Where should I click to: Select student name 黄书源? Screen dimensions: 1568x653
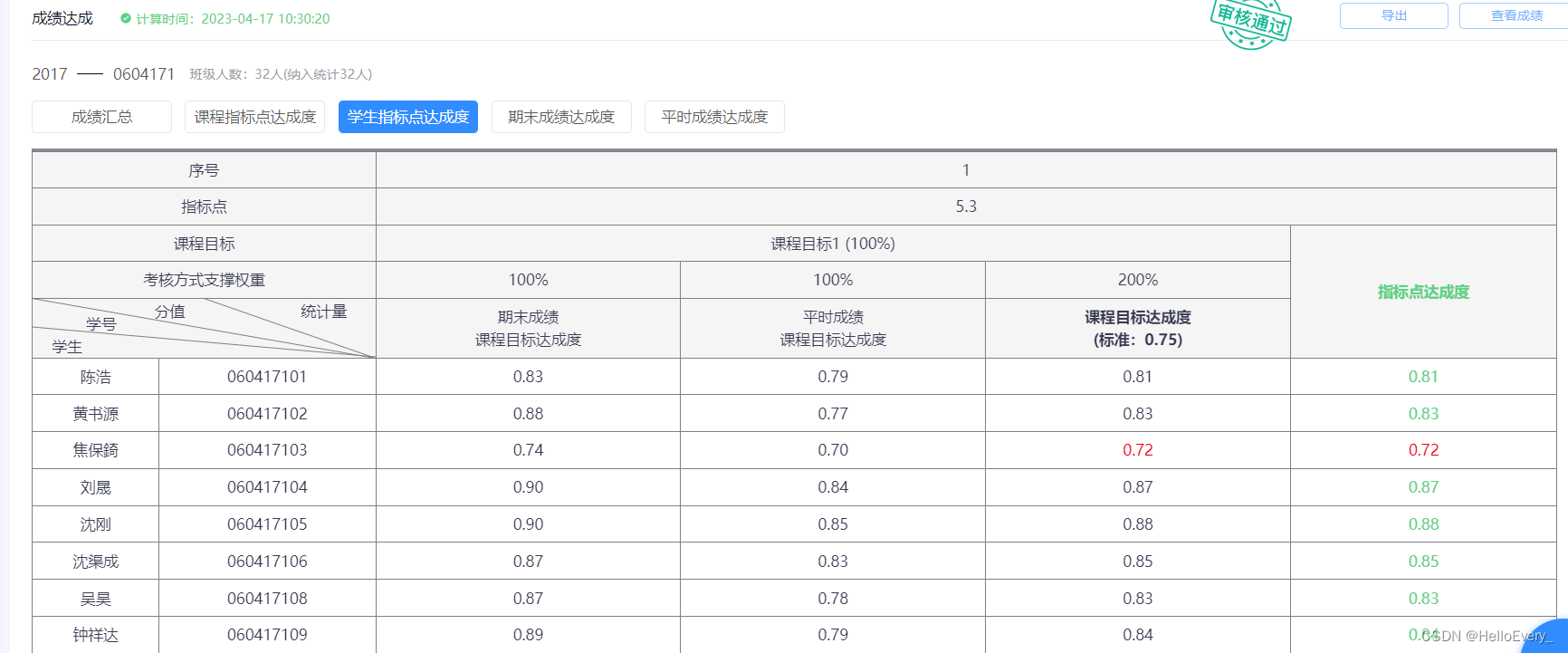point(95,414)
